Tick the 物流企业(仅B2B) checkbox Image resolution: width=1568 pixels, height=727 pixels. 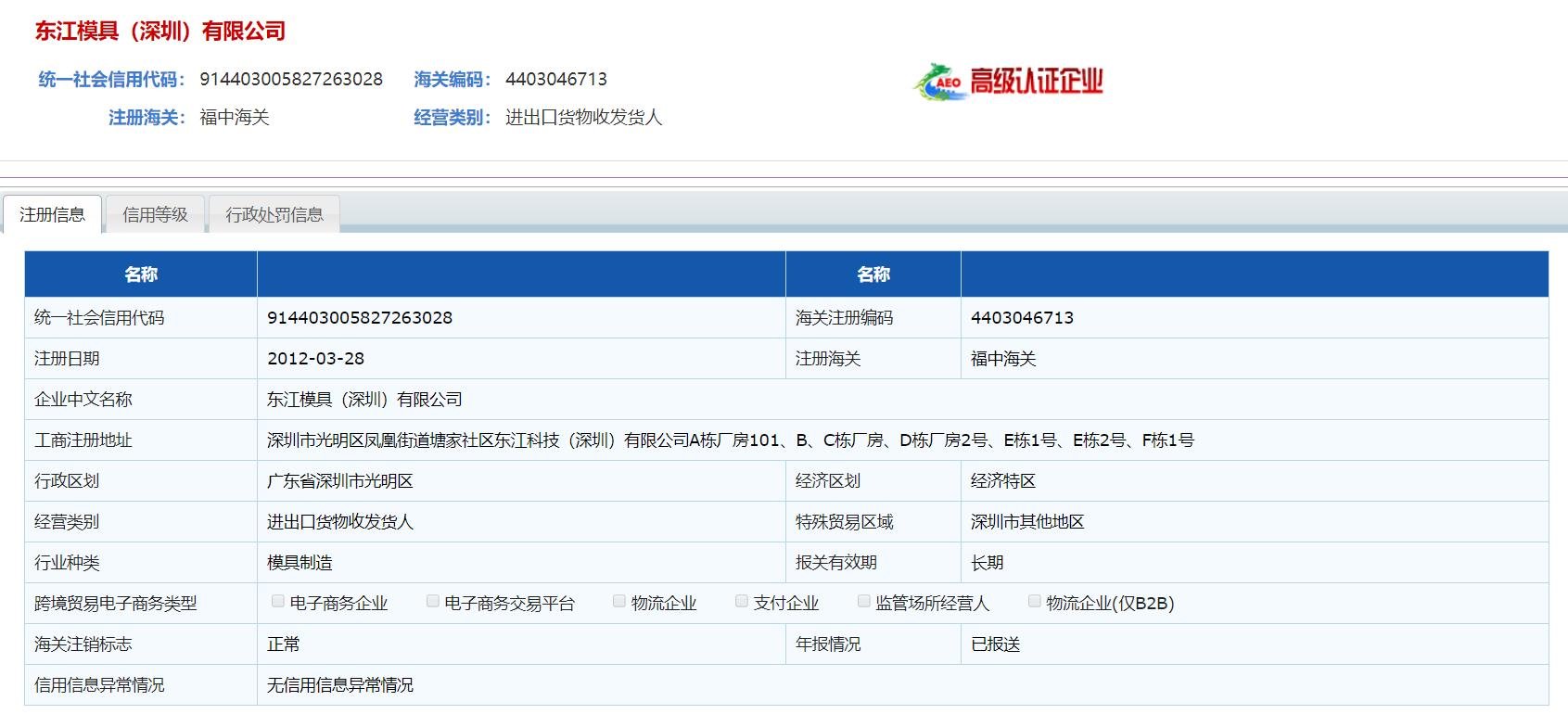pyautogui.click(x=1034, y=601)
